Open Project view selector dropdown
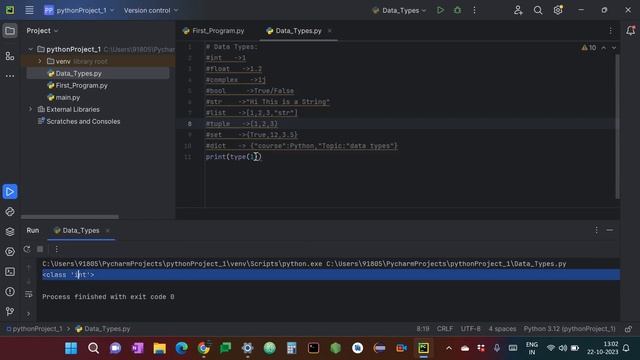Image resolution: width=640 pixels, height=360 pixels. point(42,31)
